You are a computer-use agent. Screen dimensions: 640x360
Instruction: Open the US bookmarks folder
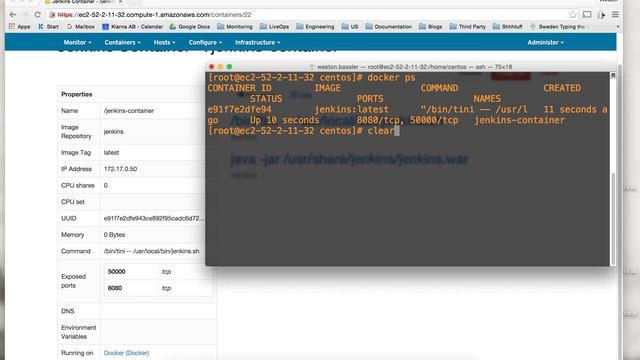point(350,27)
